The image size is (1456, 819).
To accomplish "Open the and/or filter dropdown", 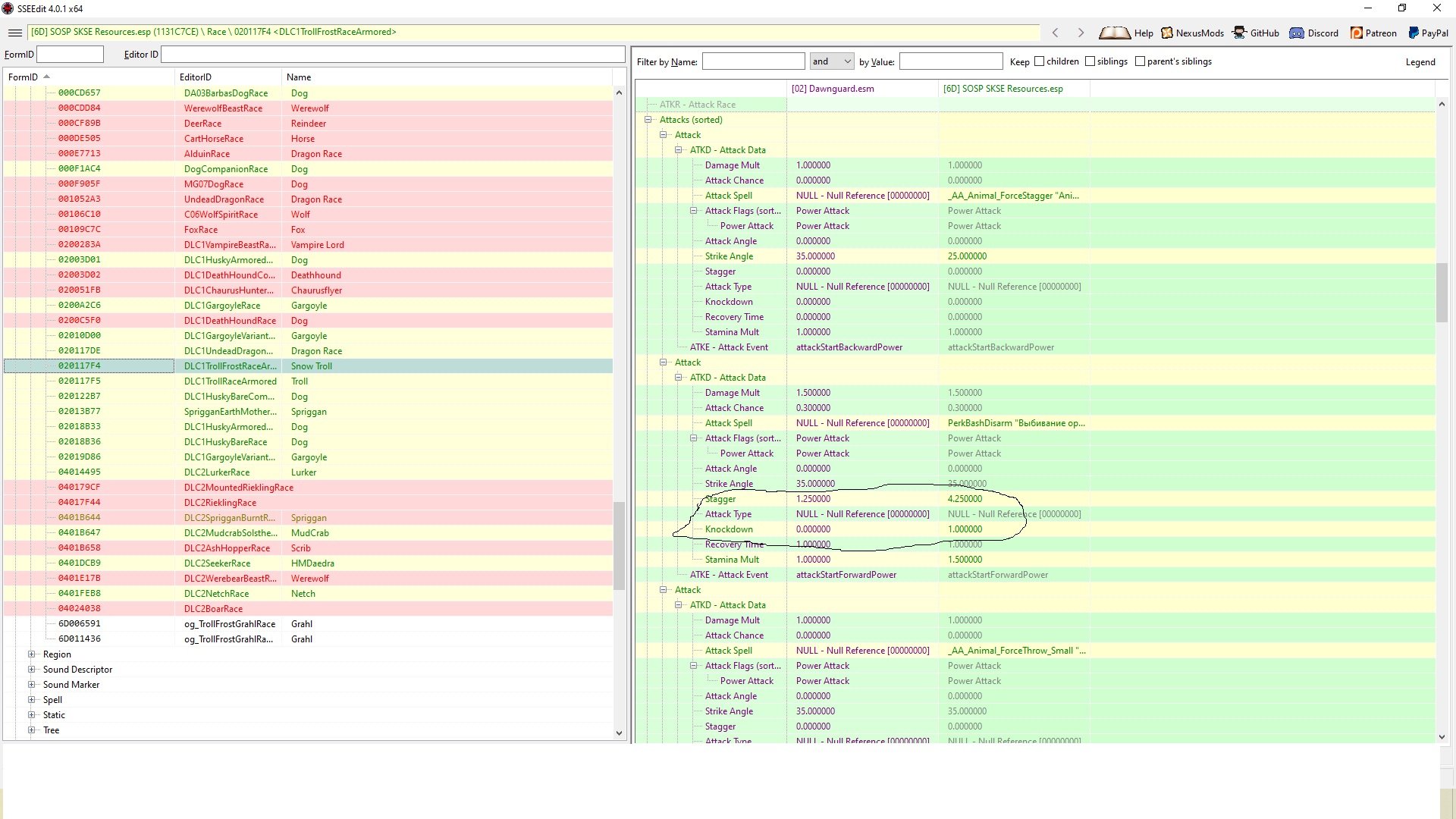I will [832, 61].
